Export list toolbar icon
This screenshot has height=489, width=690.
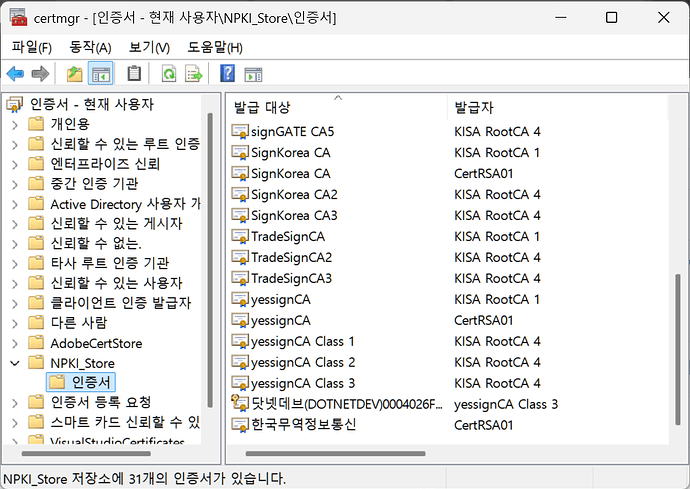[x=194, y=74]
